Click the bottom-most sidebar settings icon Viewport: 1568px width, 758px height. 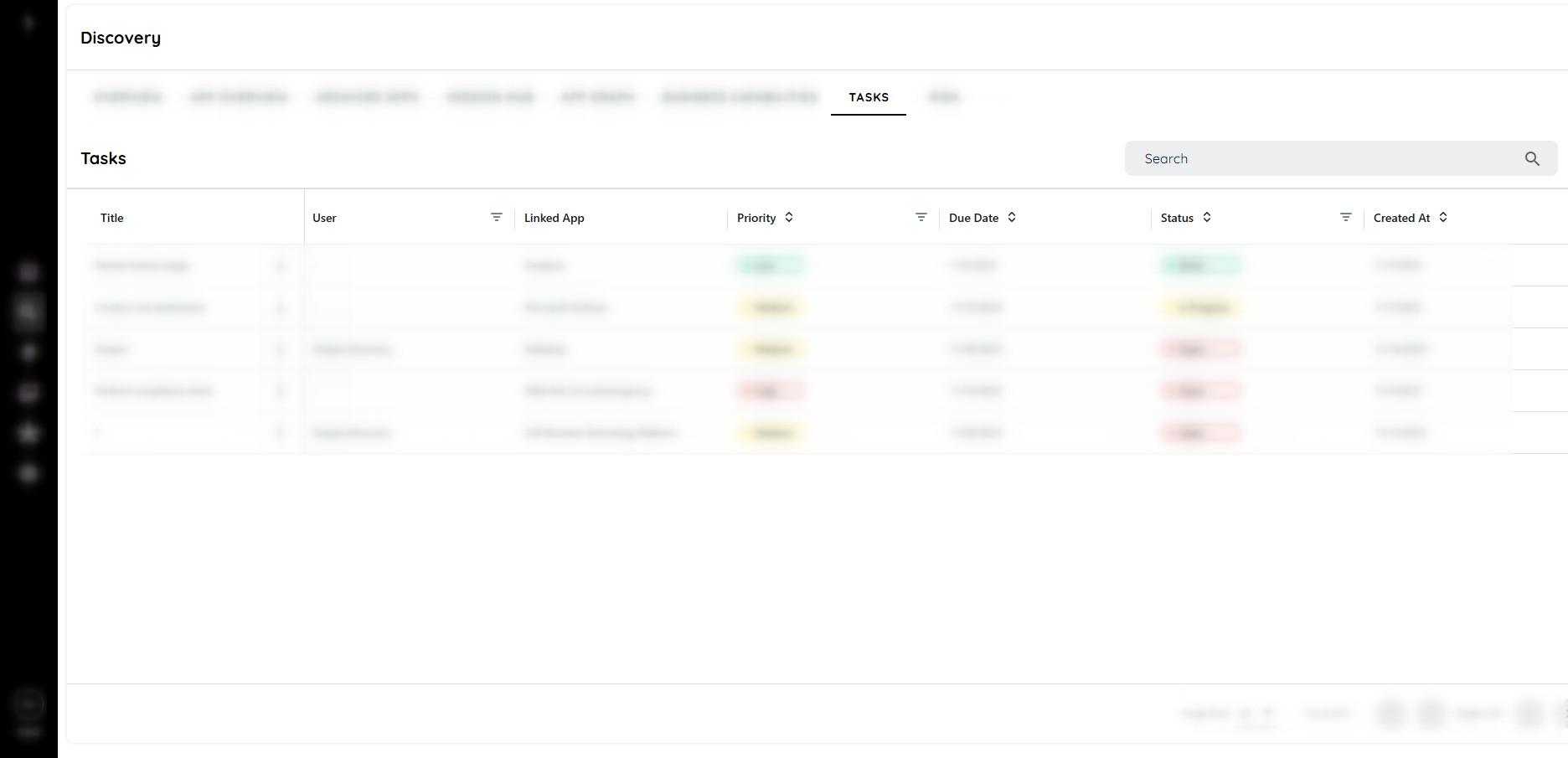[28, 473]
